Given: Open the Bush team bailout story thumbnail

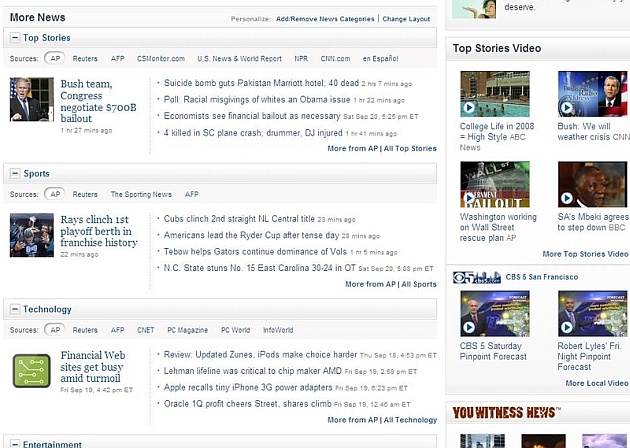Looking at the screenshot, I should click(x=31, y=100).
